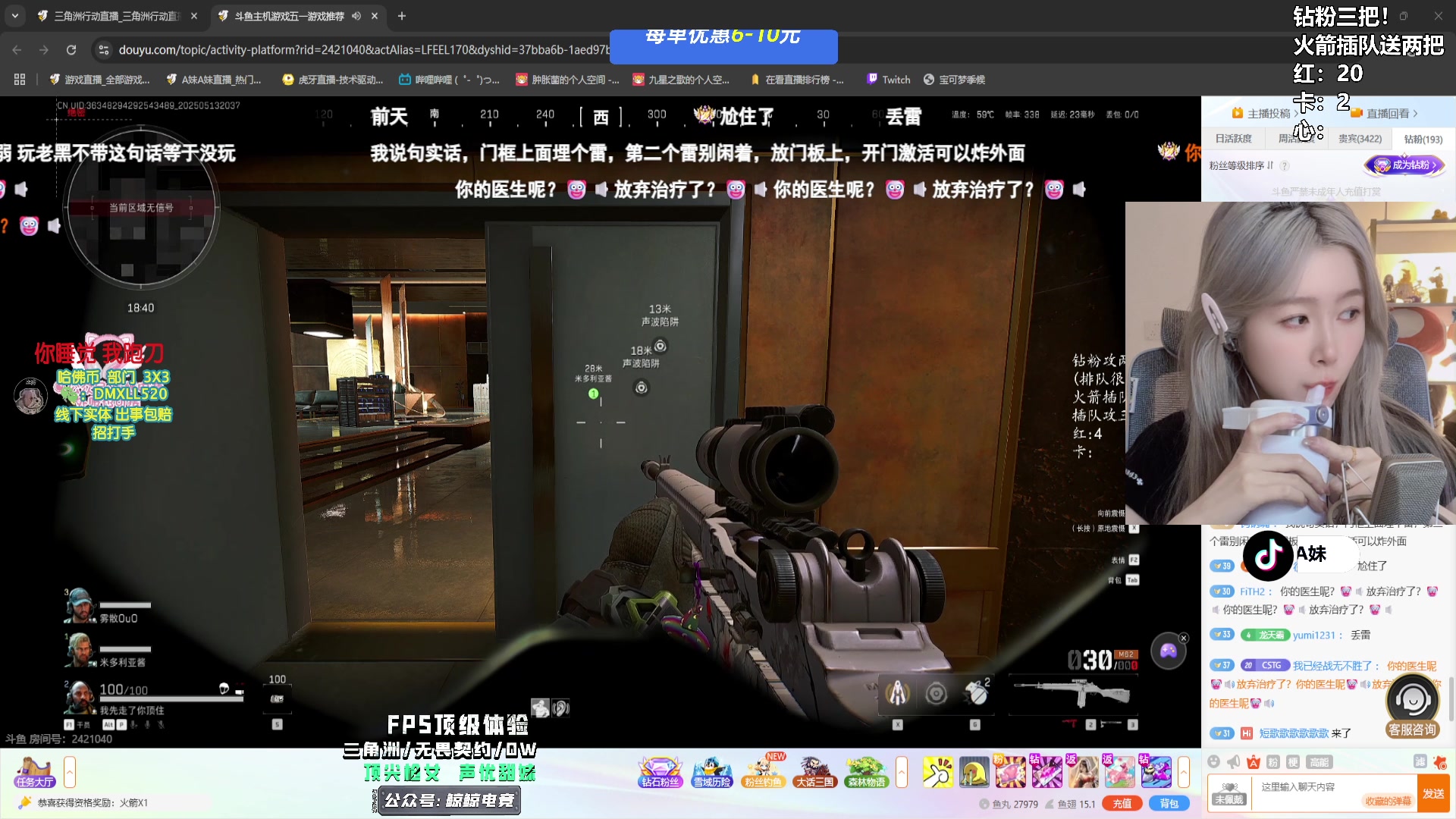Click the 梗 meme icon in chat toolbar
Viewport: 1456px width, 819px height.
coord(1293,762)
